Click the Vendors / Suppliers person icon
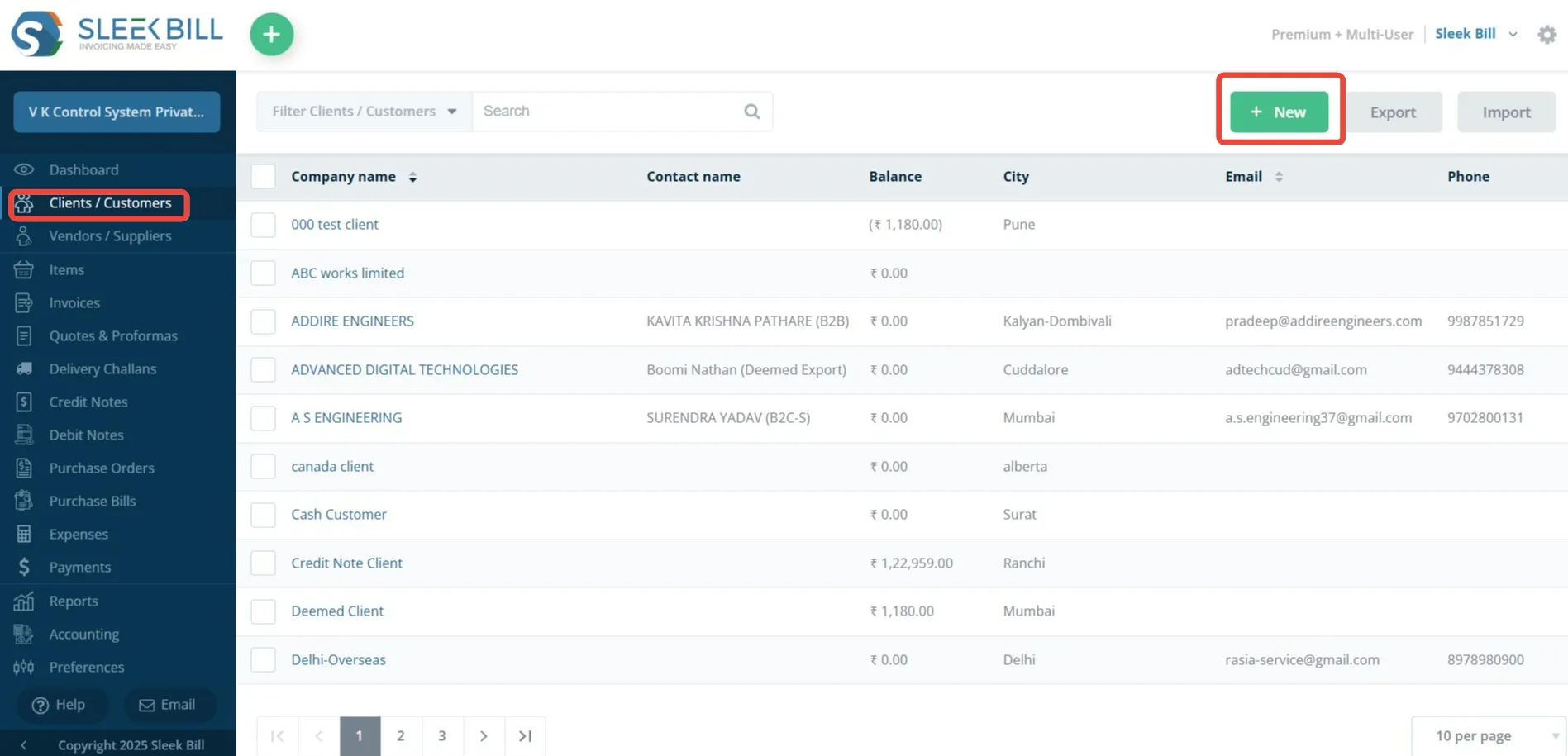This screenshot has height=756, width=1568. [24, 236]
